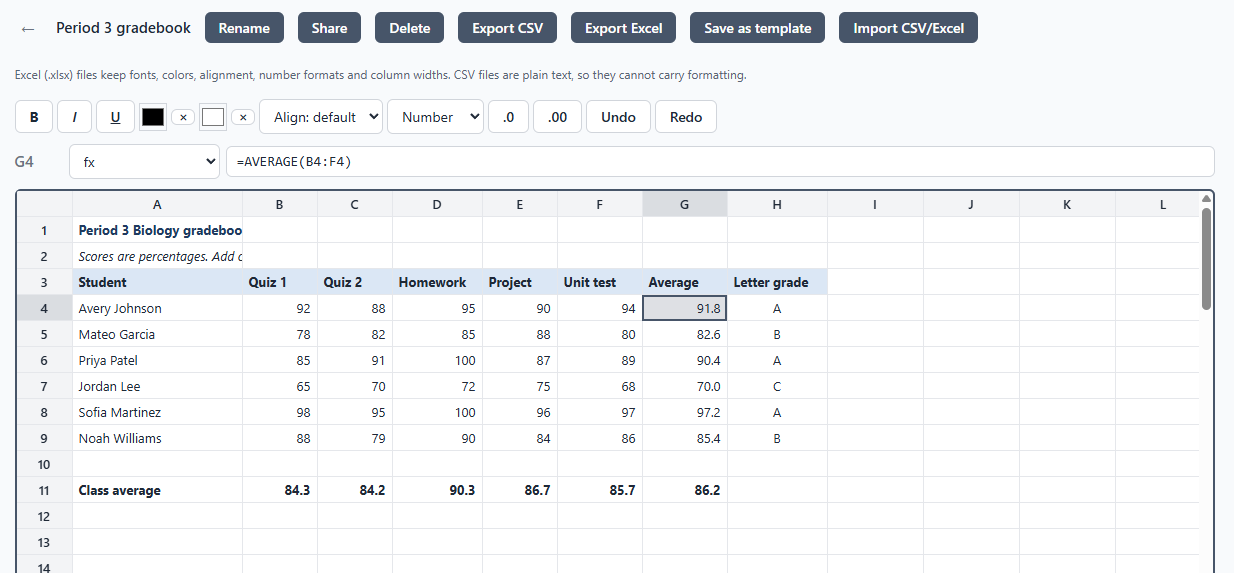Click the Share button
Image resolution: width=1234 pixels, height=573 pixels.
(329, 28)
